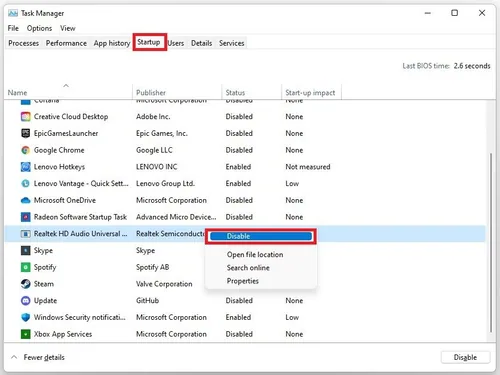500x375 pixels.
Task: Click Open file location menu entry
Action: 255,255
